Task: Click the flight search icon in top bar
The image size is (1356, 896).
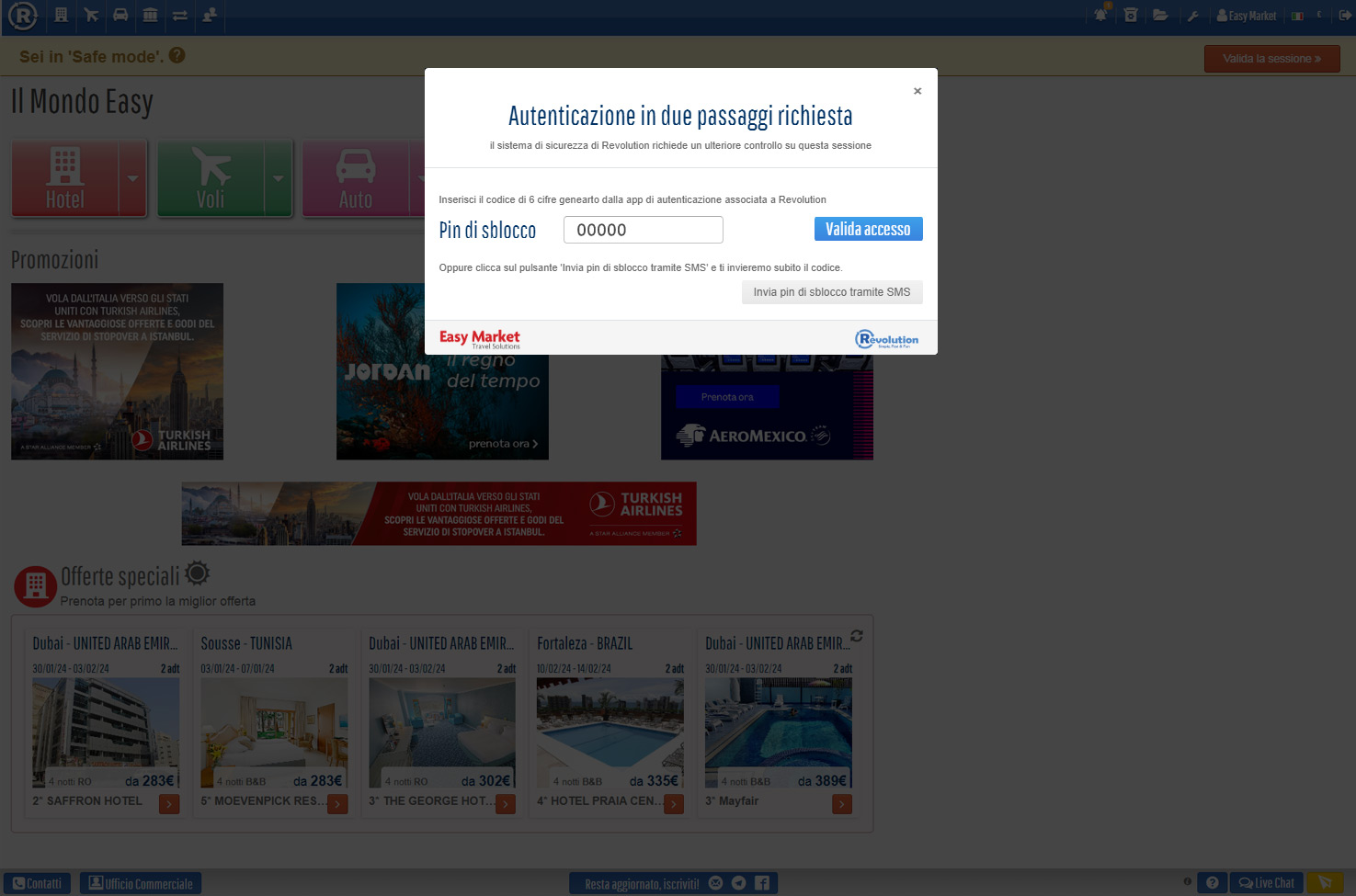Action: tap(90, 15)
